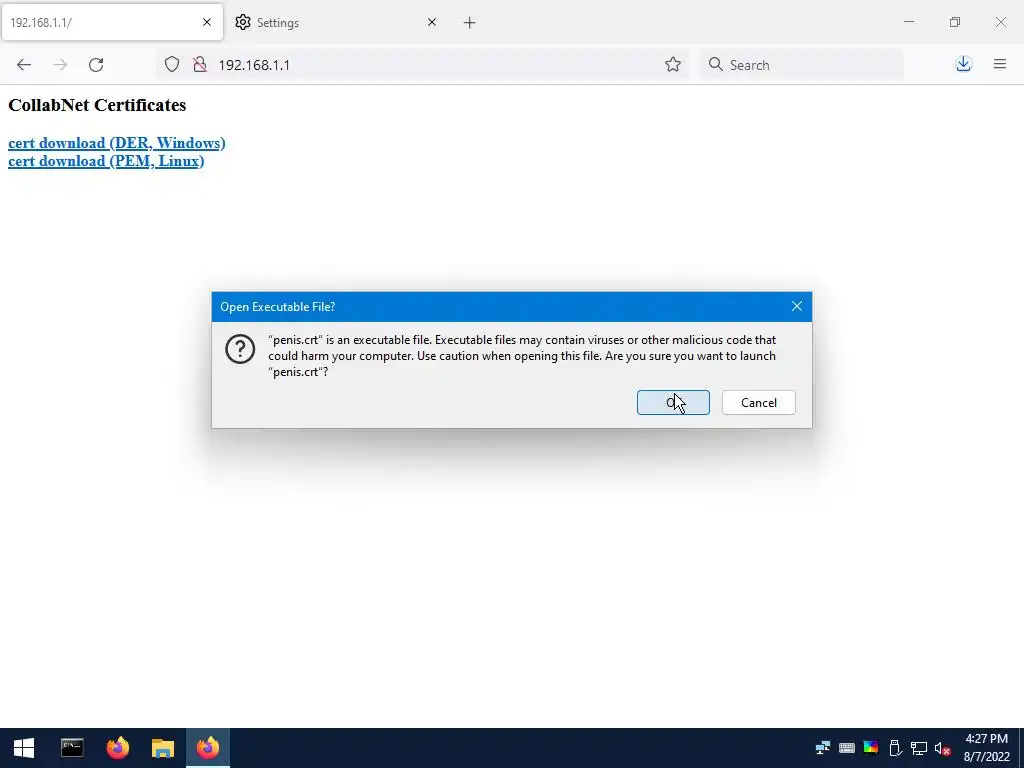Viewport: 1024px width, 768px height.
Task: Download the DER Windows certificate
Action: point(117,143)
